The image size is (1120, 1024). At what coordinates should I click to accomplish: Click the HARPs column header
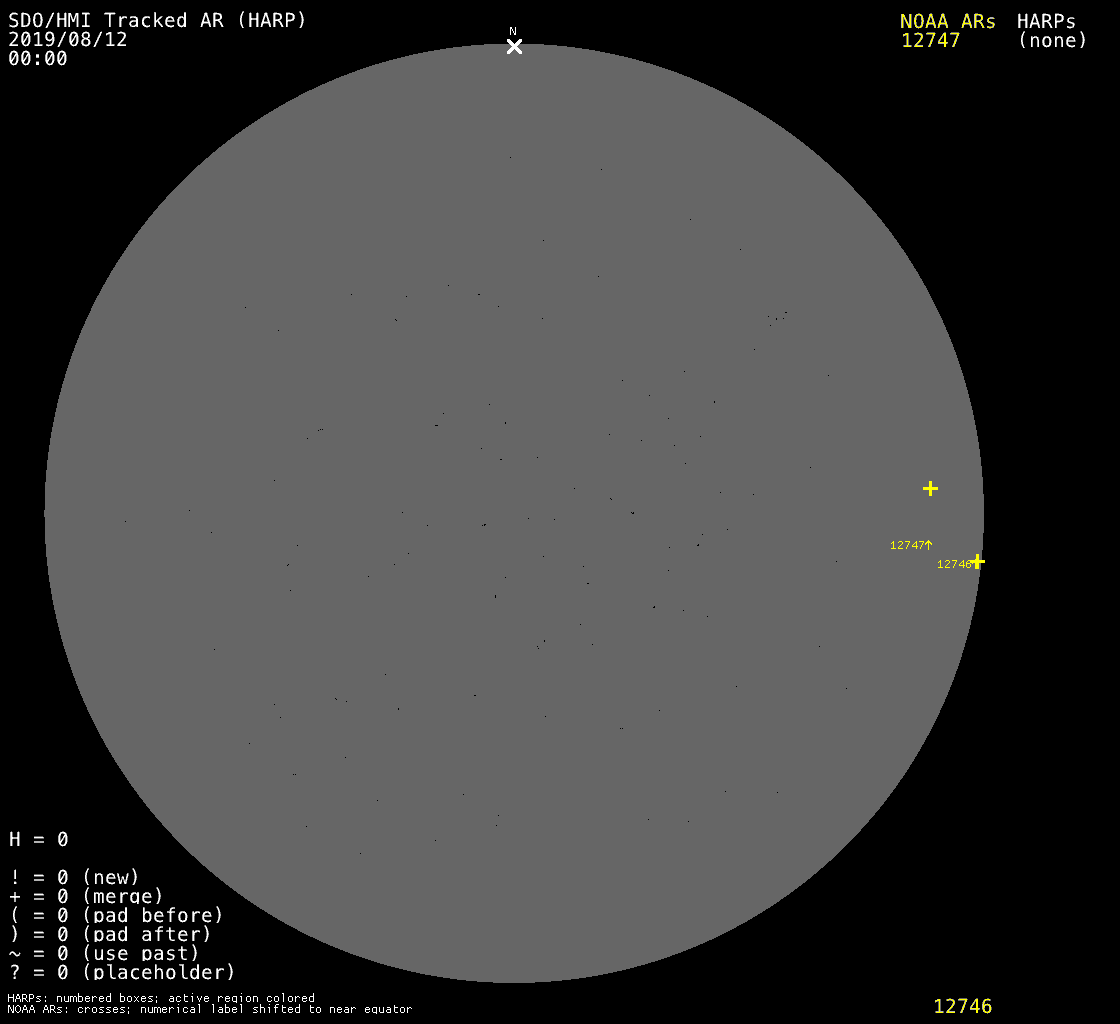pos(1046,21)
